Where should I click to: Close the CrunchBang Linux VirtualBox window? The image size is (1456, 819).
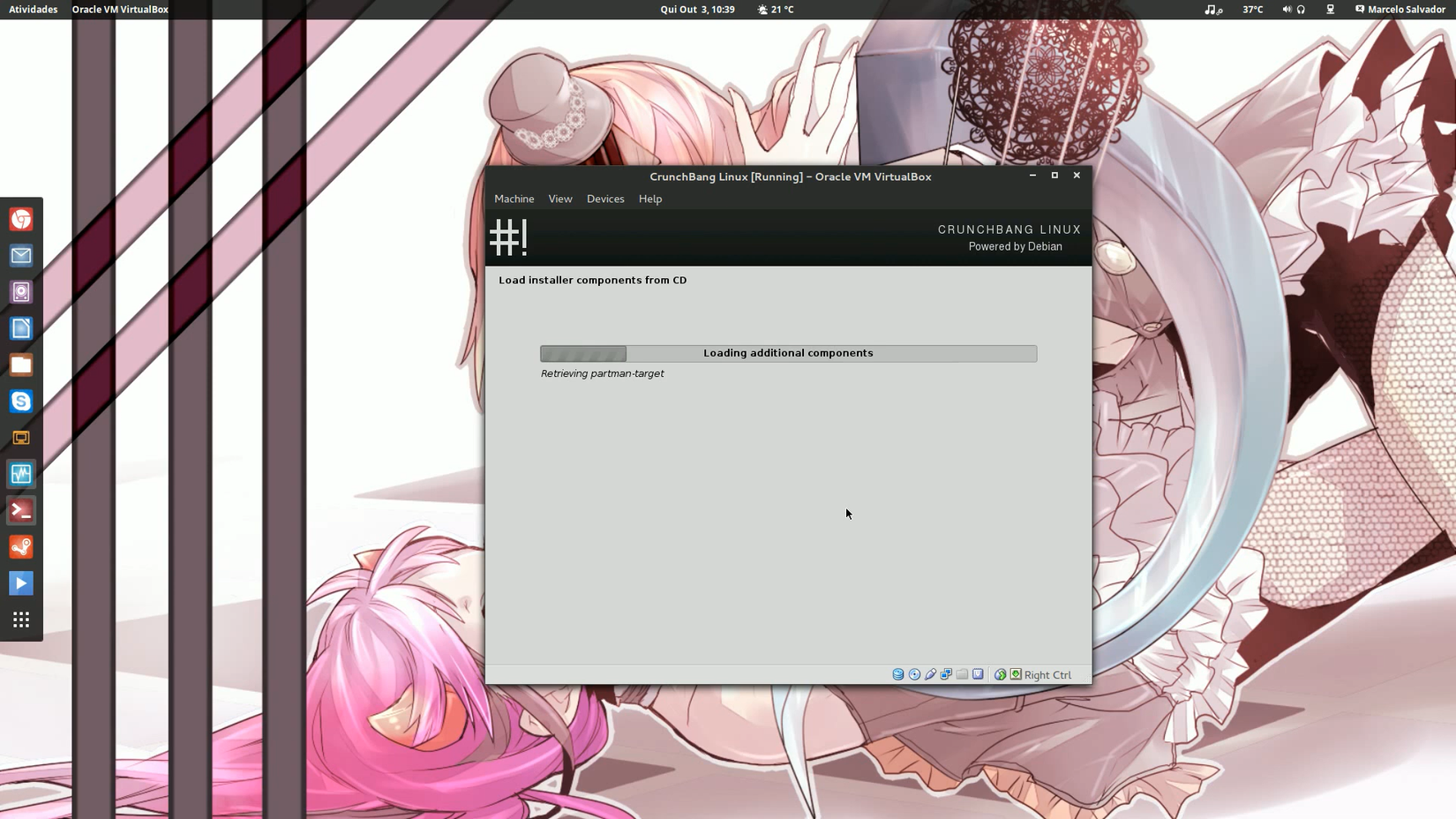click(1077, 176)
